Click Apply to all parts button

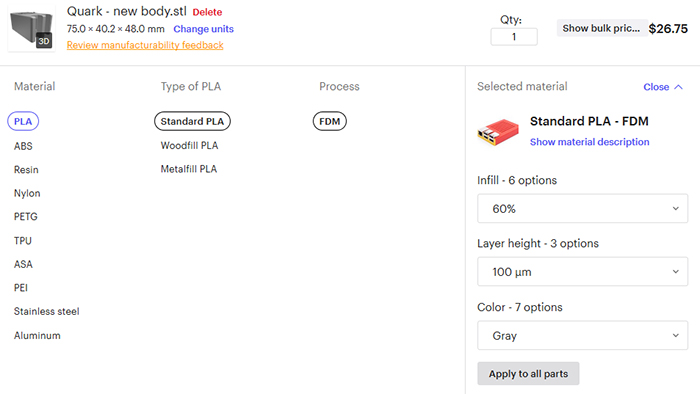(x=528, y=373)
